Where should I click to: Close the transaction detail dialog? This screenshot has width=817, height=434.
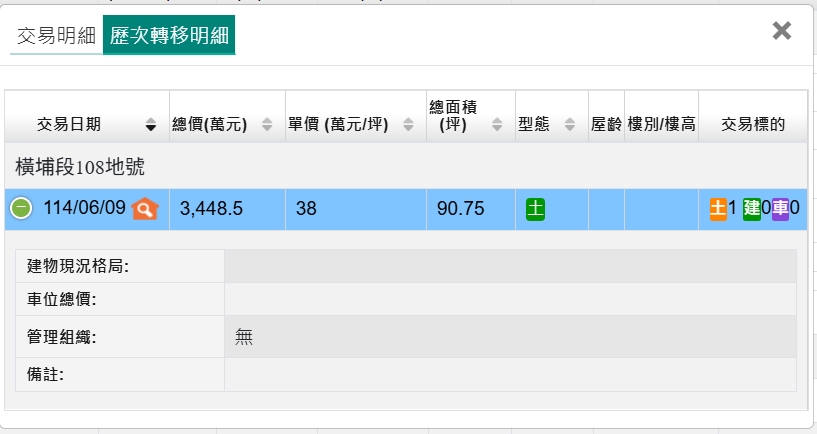(782, 31)
